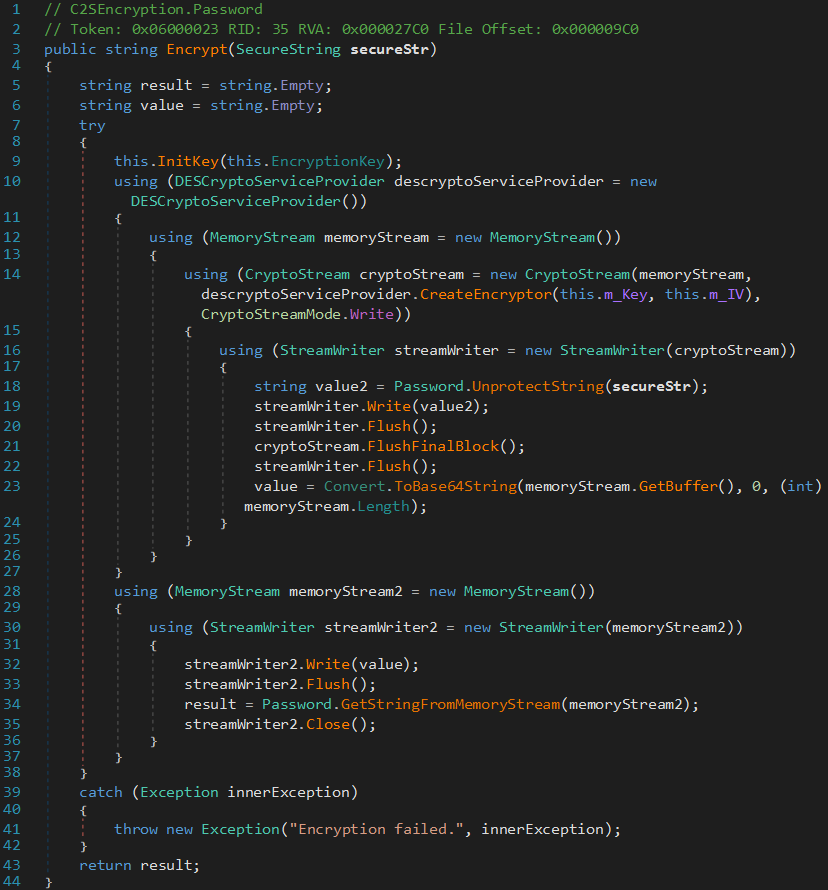
Task: Click the "memoryStream2" variable declared on line 28
Action: coord(346,591)
